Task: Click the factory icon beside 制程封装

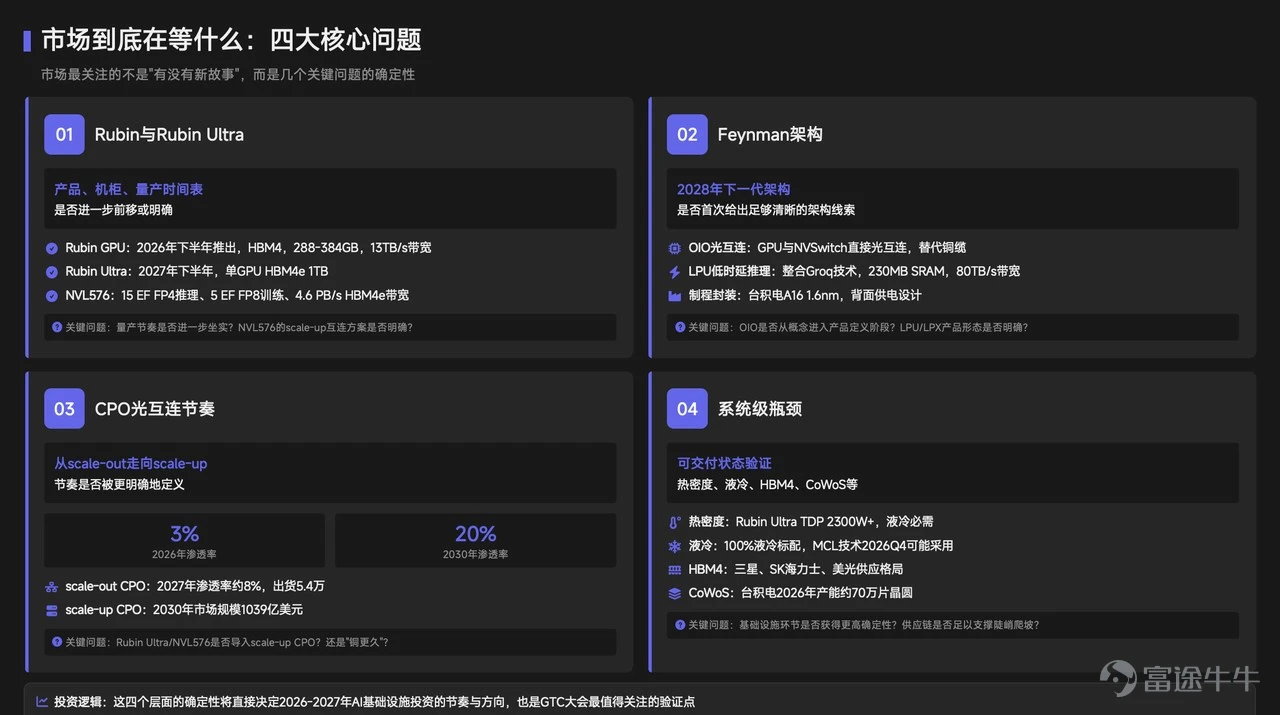Action: click(674, 296)
